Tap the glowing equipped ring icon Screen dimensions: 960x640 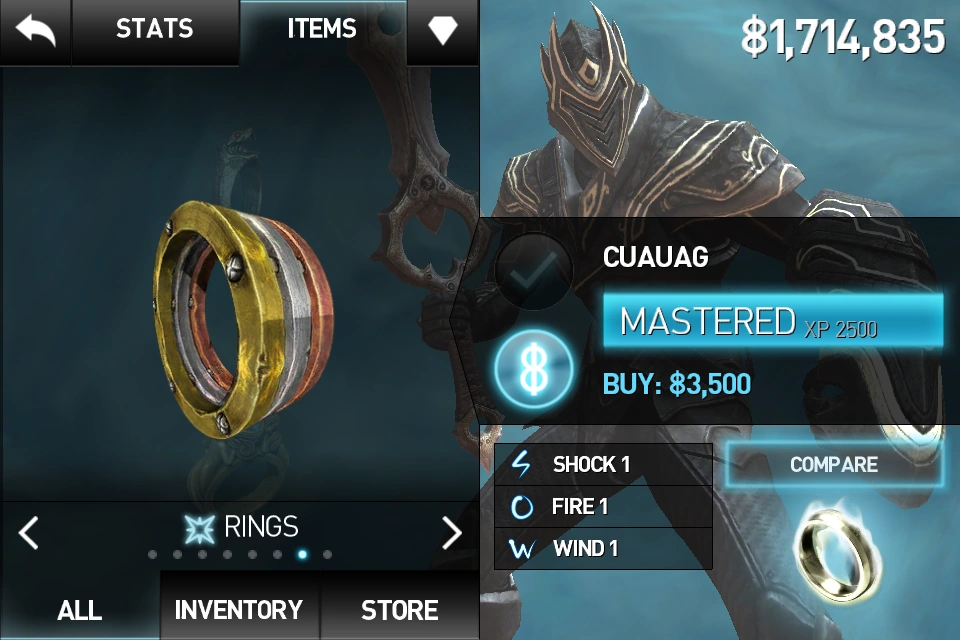836,552
